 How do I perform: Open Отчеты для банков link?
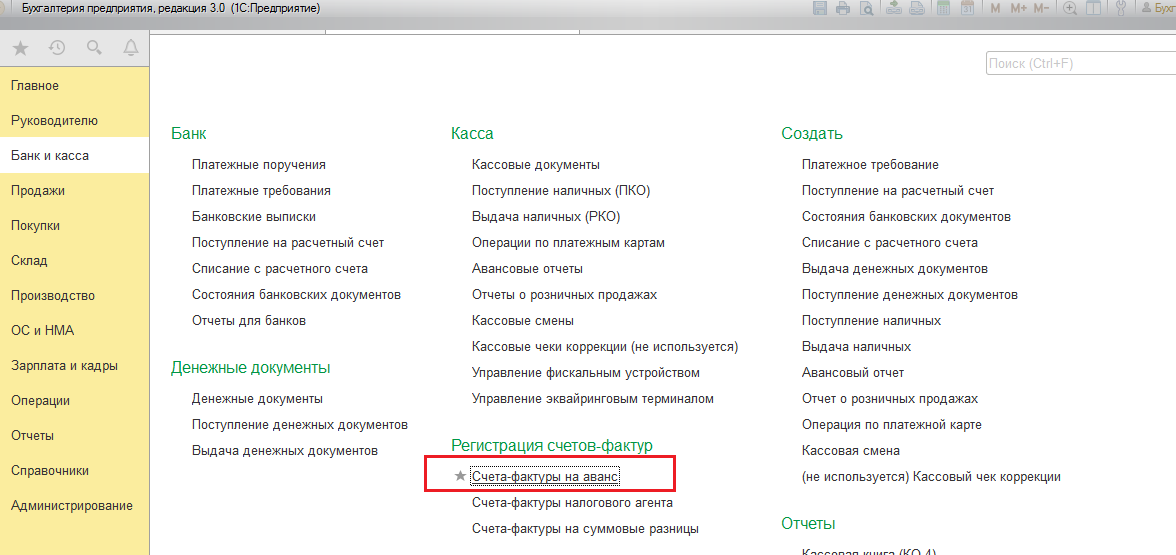click(249, 321)
